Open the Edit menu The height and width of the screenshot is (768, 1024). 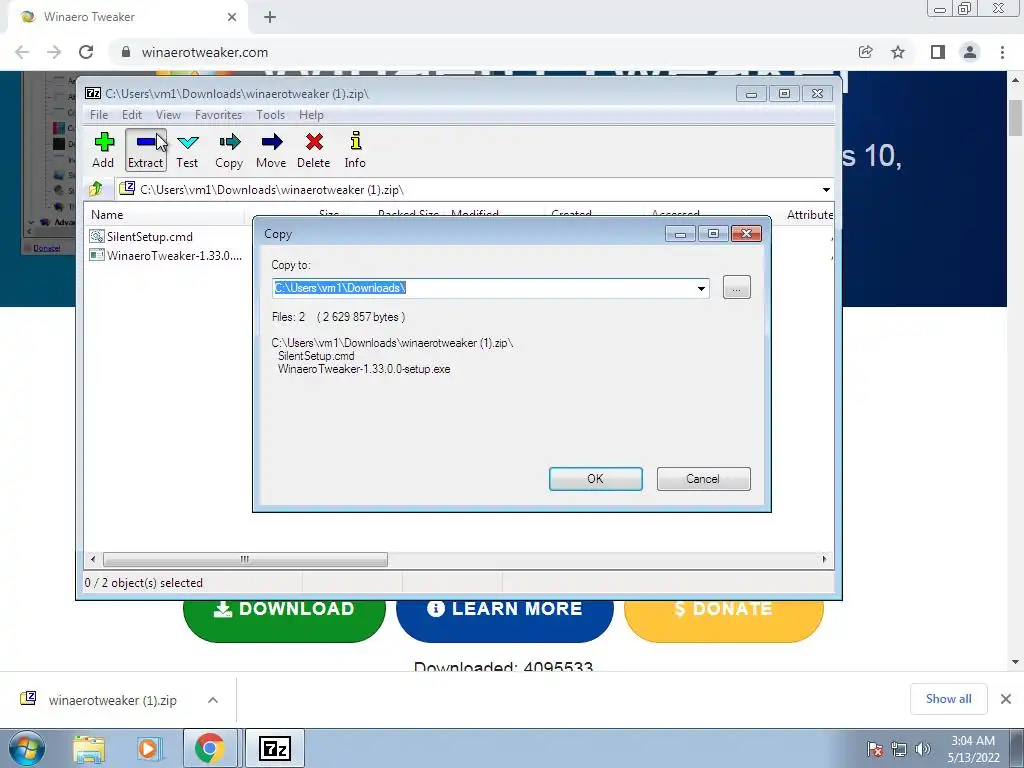[x=132, y=115]
